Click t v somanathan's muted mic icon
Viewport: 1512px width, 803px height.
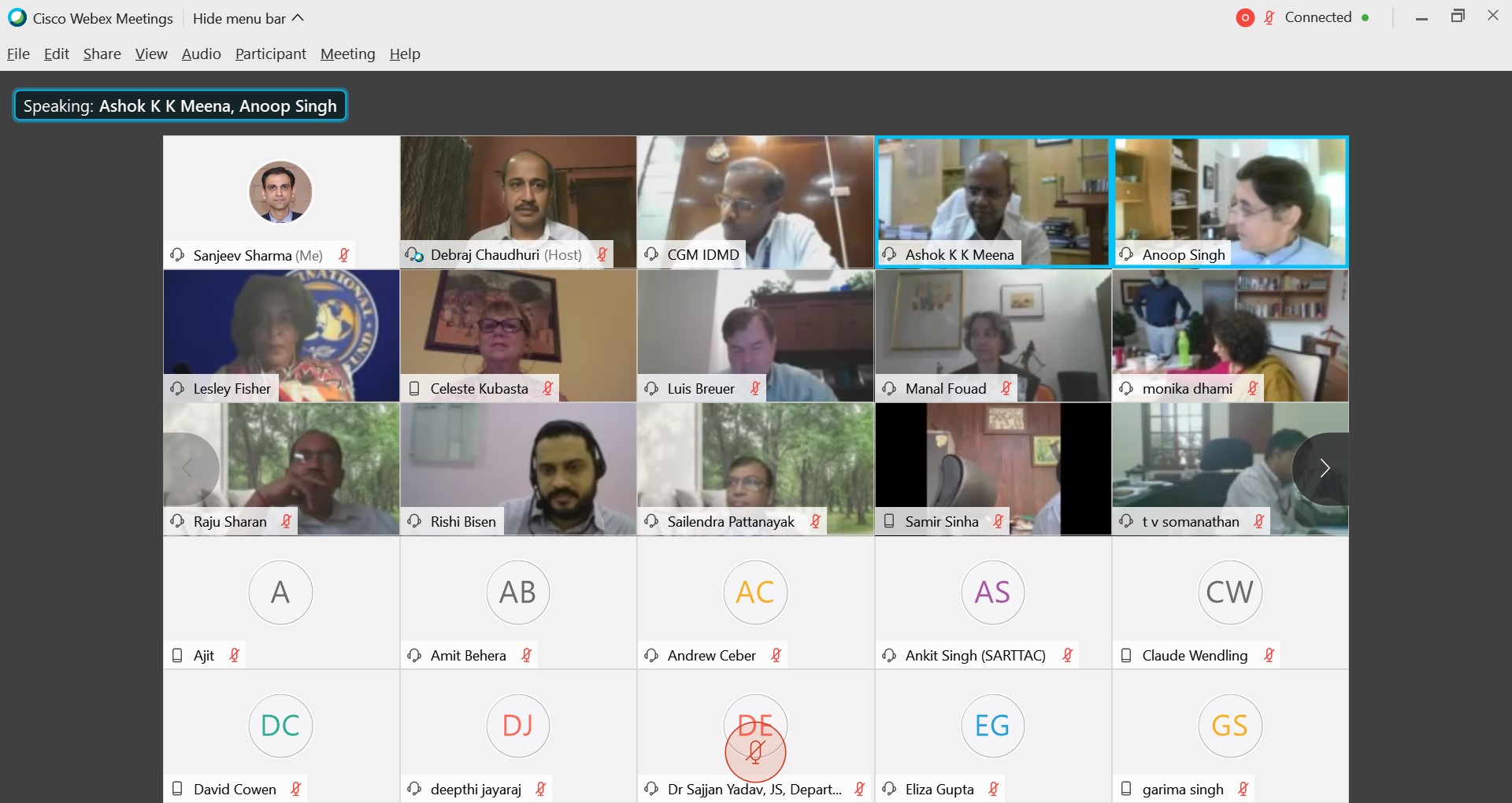coord(1259,521)
